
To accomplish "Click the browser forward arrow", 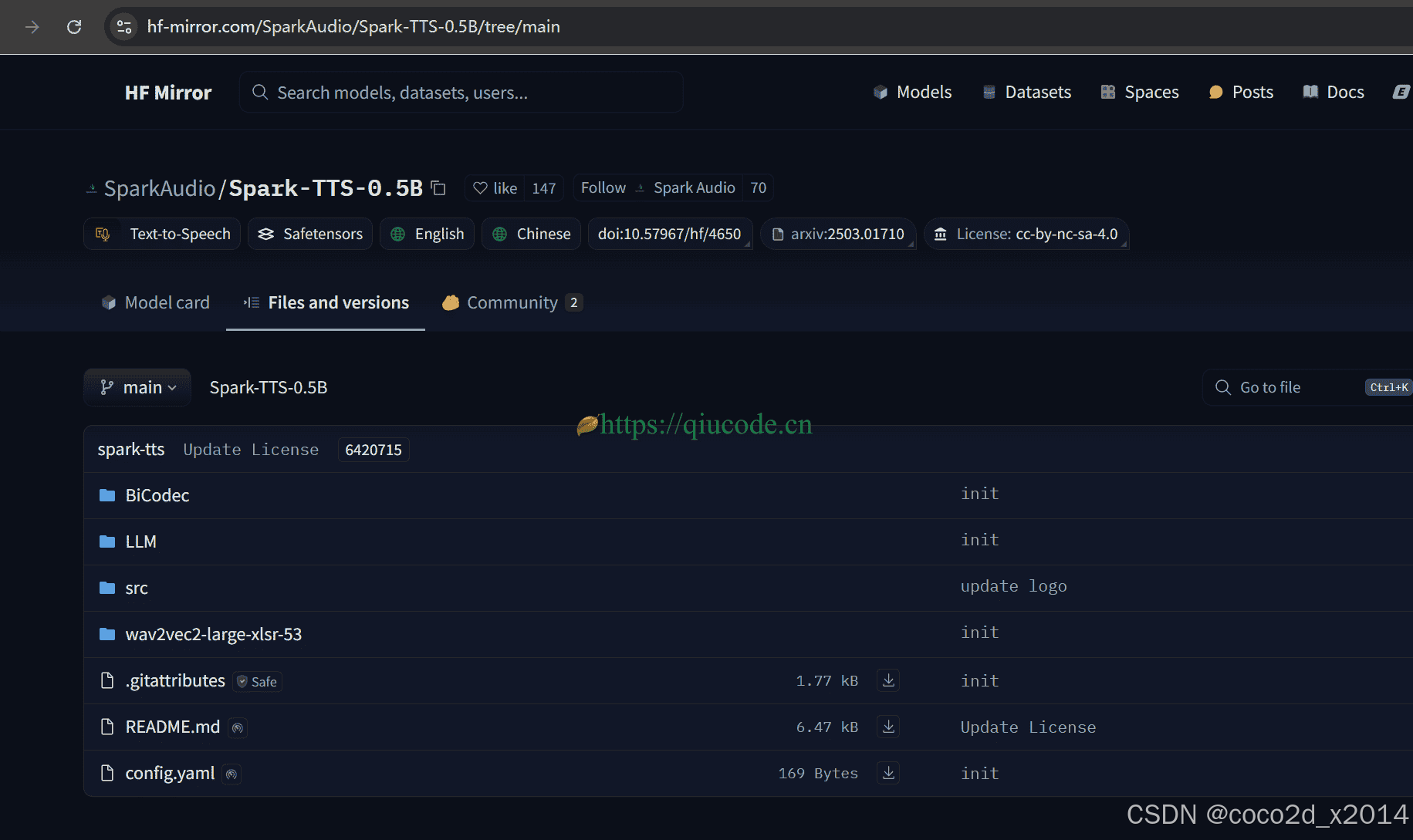I will pyautogui.click(x=32, y=27).
